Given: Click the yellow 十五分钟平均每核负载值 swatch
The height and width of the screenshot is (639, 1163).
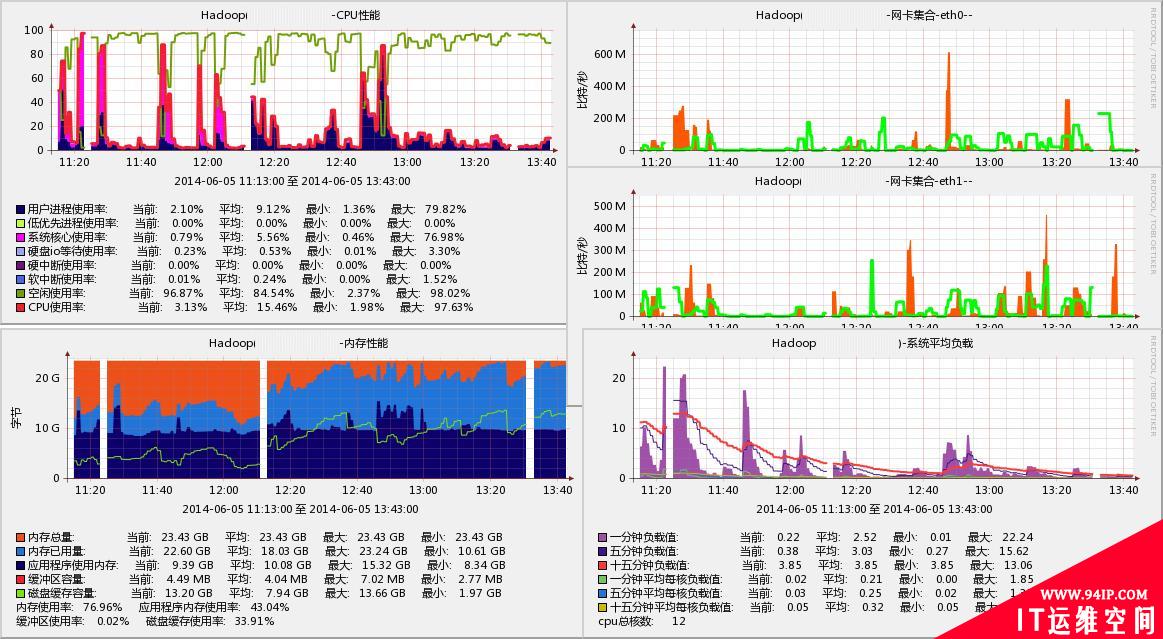Looking at the screenshot, I should (x=602, y=607).
